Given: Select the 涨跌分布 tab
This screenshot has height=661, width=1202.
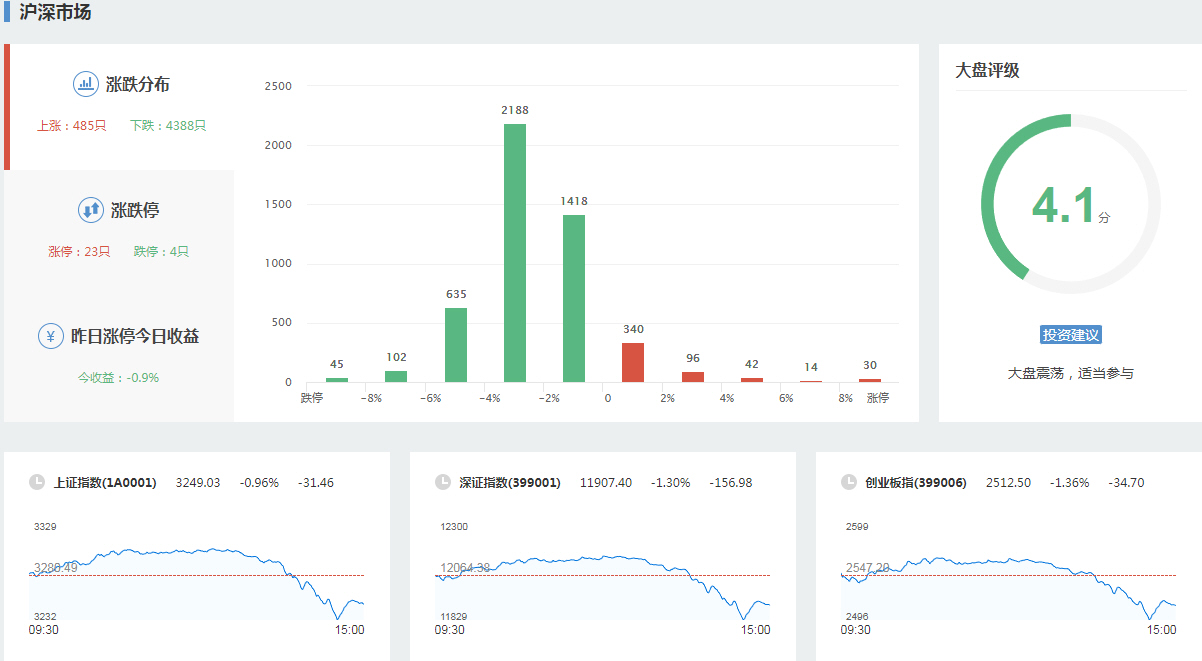Looking at the screenshot, I should pyautogui.click(x=121, y=106).
